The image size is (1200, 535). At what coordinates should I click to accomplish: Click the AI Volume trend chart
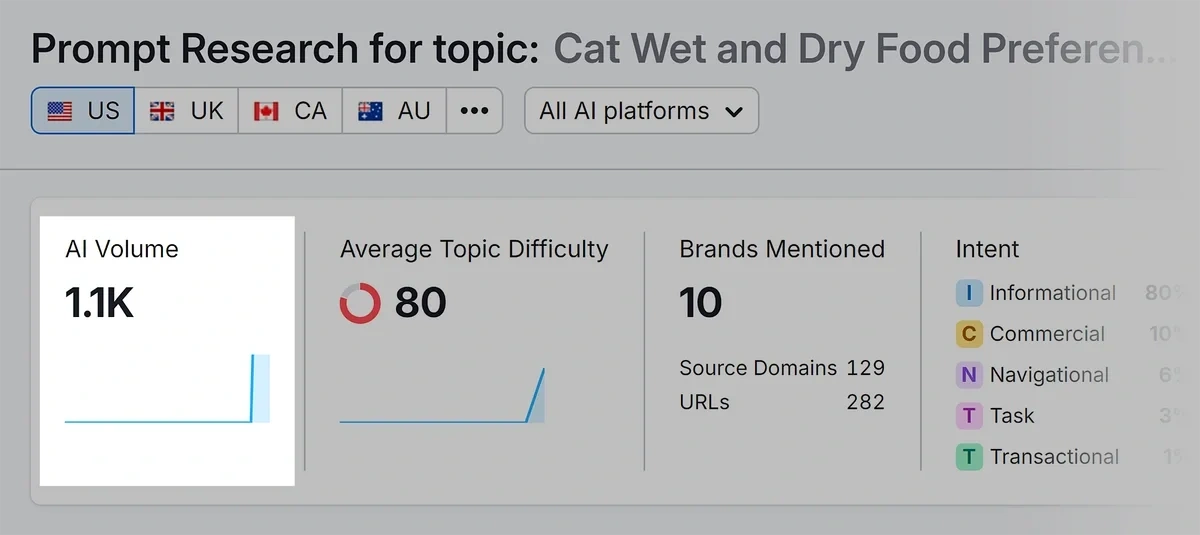[168, 388]
